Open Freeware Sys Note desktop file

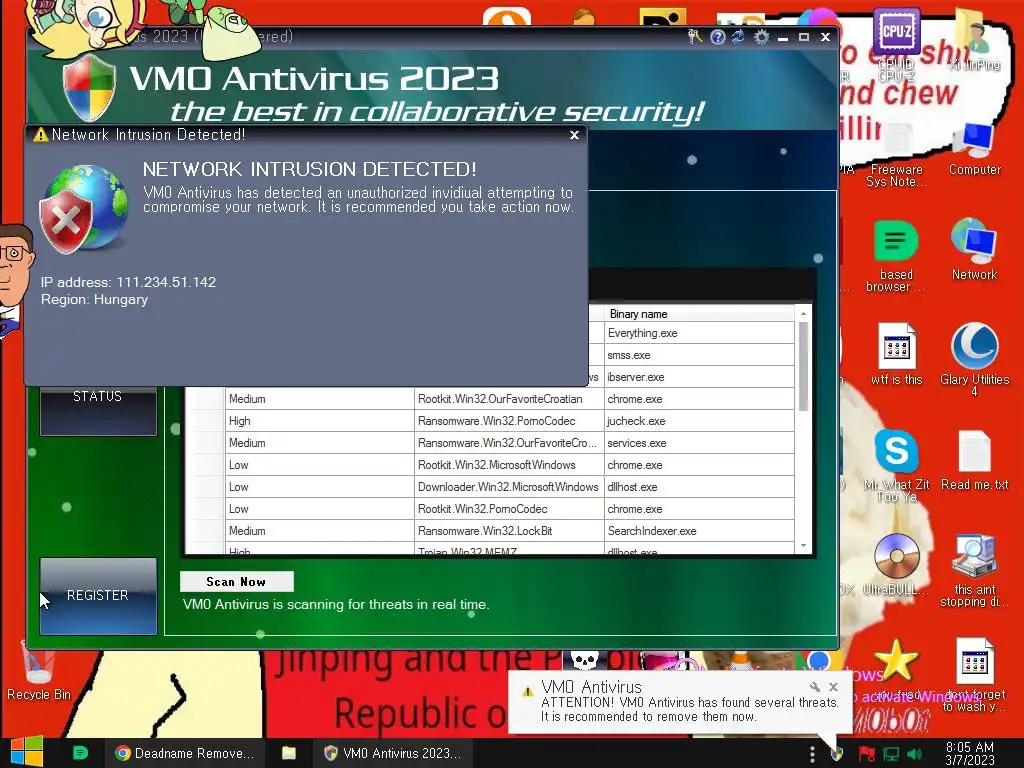coord(896,154)
